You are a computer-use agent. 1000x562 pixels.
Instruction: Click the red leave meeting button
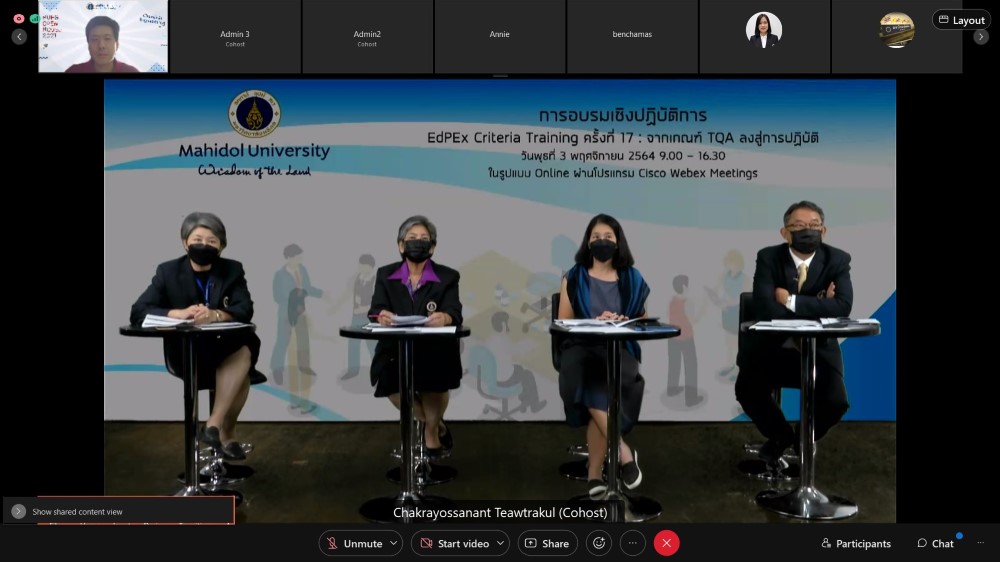coord(667,543)
